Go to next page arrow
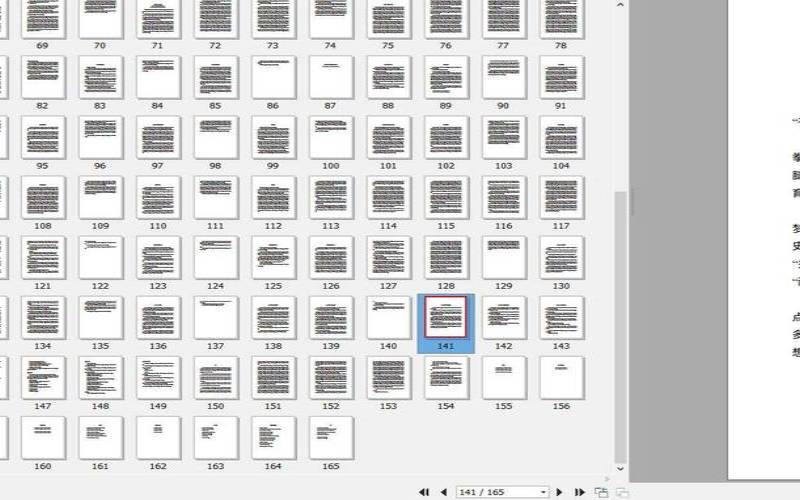The image size is (800, 500). click(x=559, y=492)
